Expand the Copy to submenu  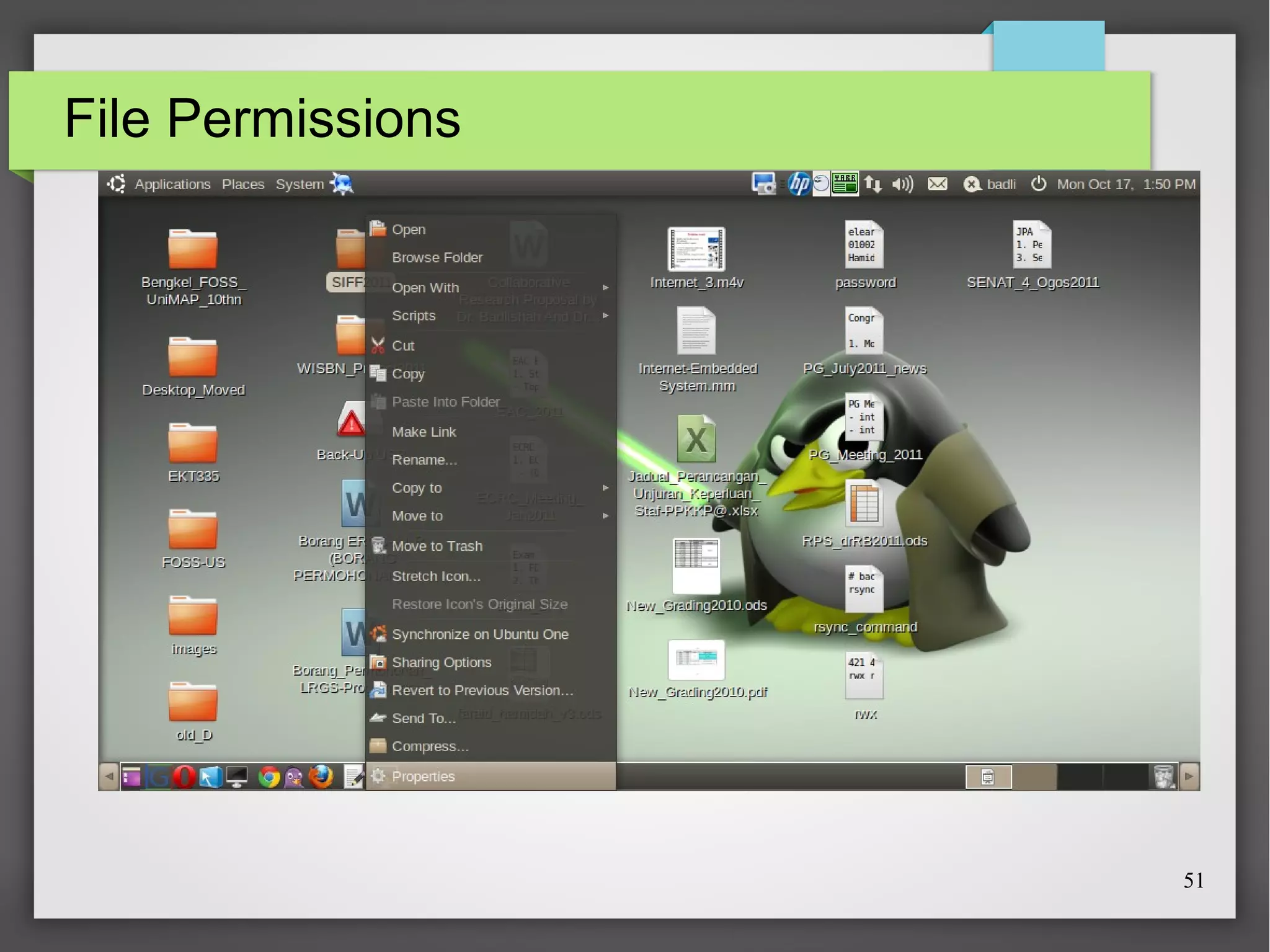[491, 488]
